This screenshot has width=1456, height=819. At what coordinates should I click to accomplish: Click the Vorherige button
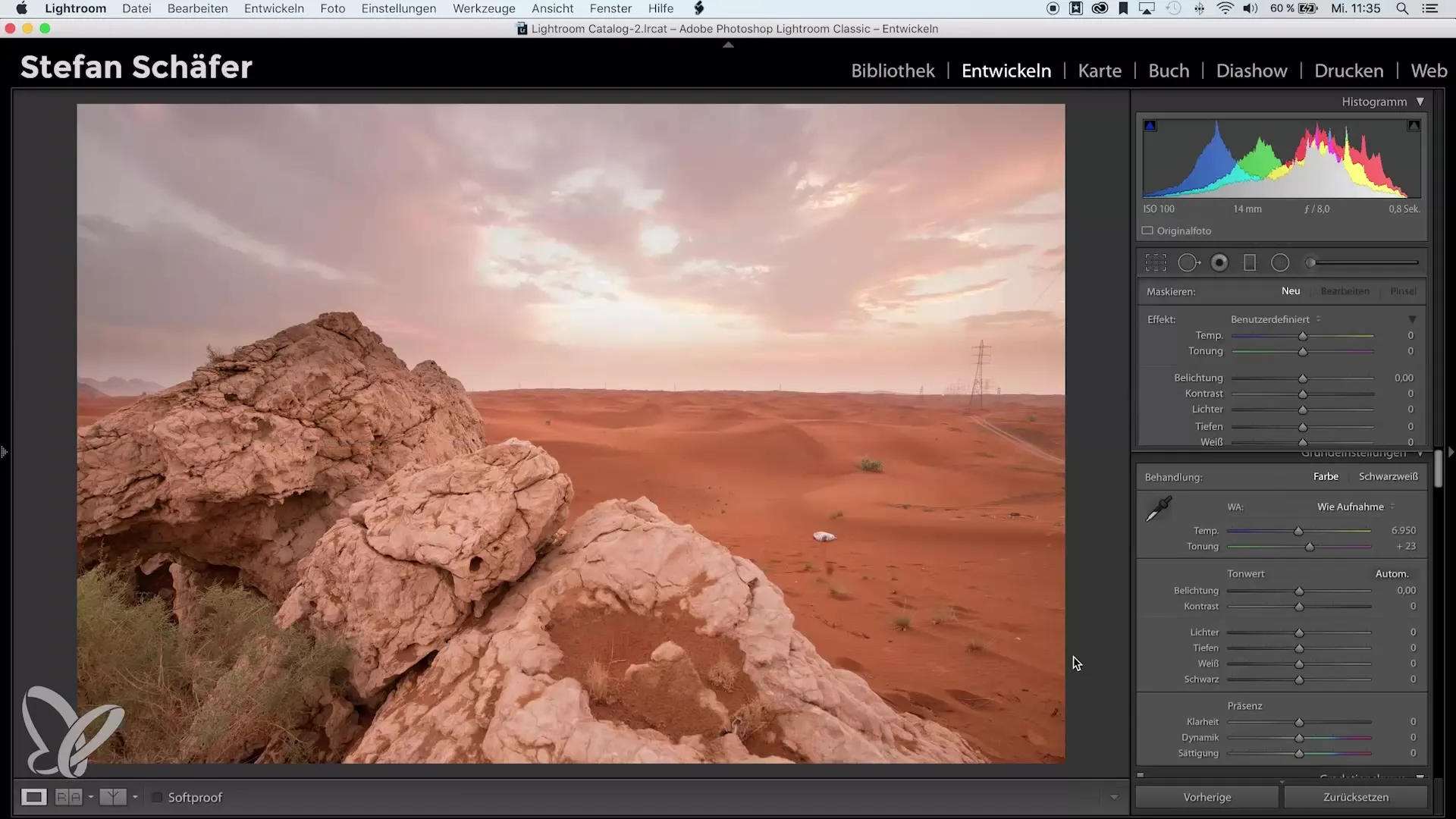[x=1207, y=797]
